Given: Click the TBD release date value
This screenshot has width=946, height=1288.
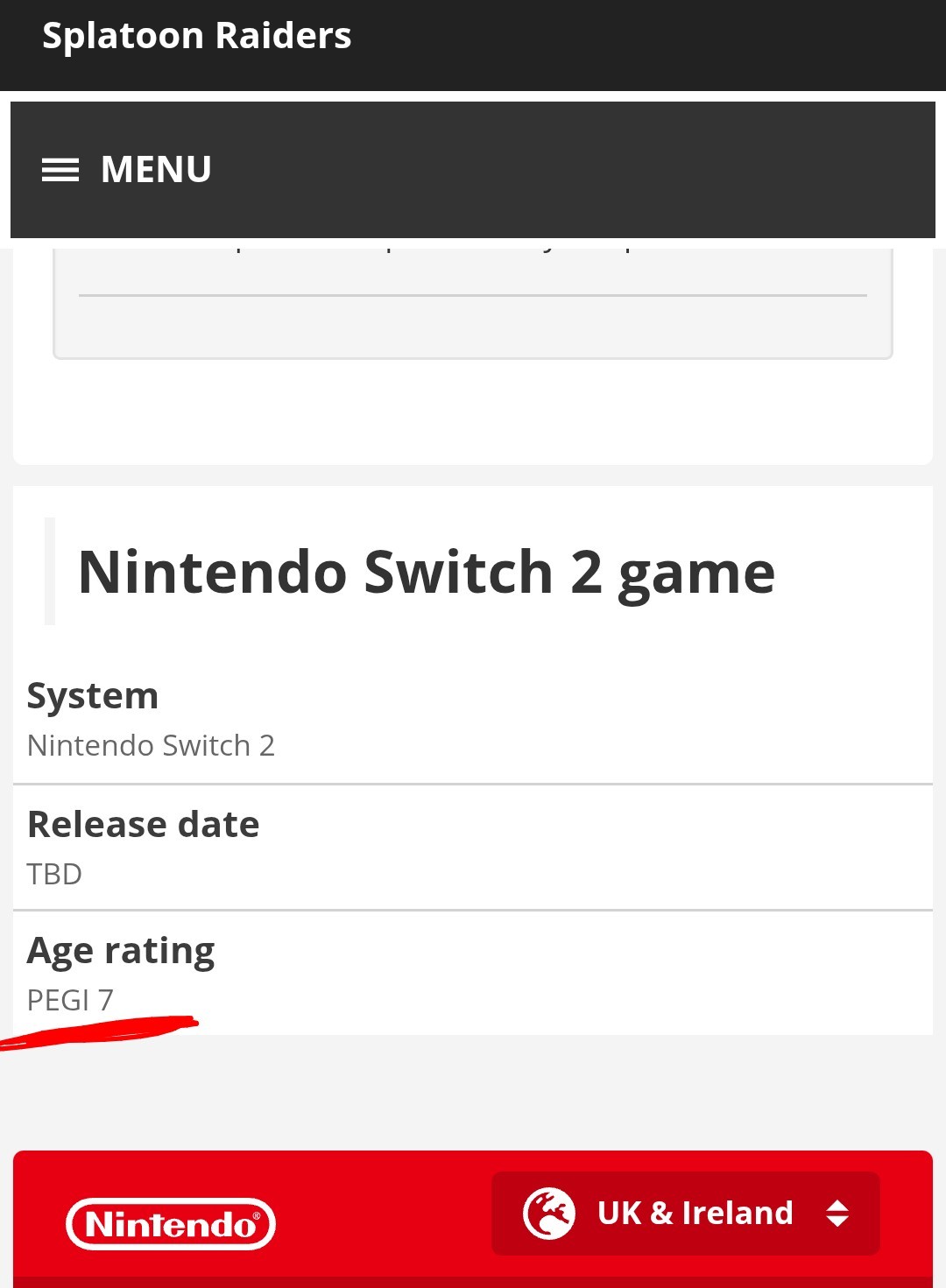Looking at the screenshot, I should coord(54,875).
